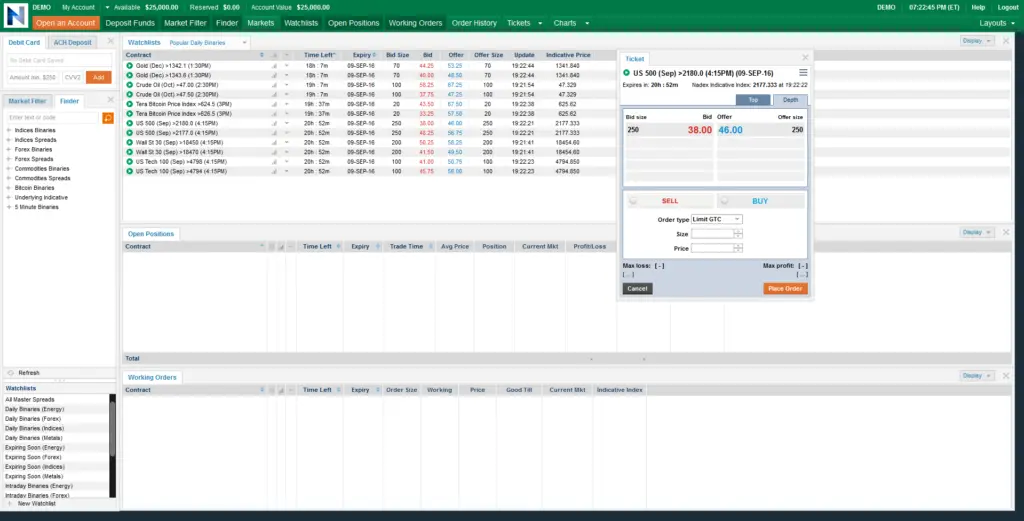Click the Refresh icon in Finder panel
1024x521 pixels.
tap(10, 373)
